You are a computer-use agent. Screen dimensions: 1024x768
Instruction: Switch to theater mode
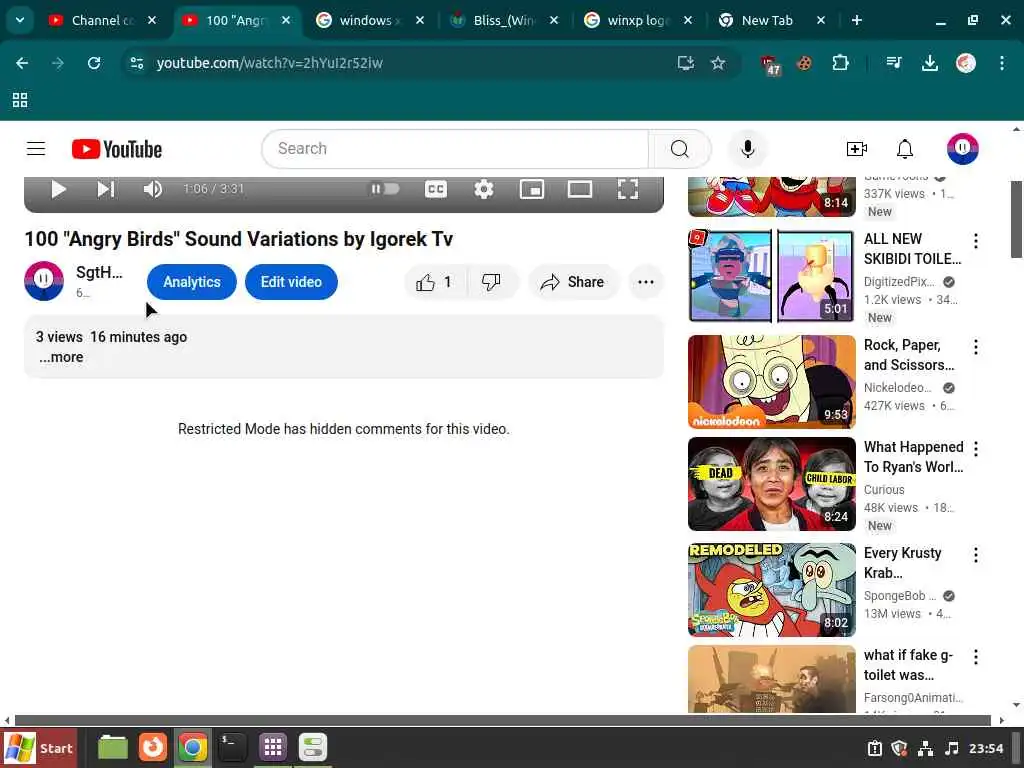click(579, 189)
